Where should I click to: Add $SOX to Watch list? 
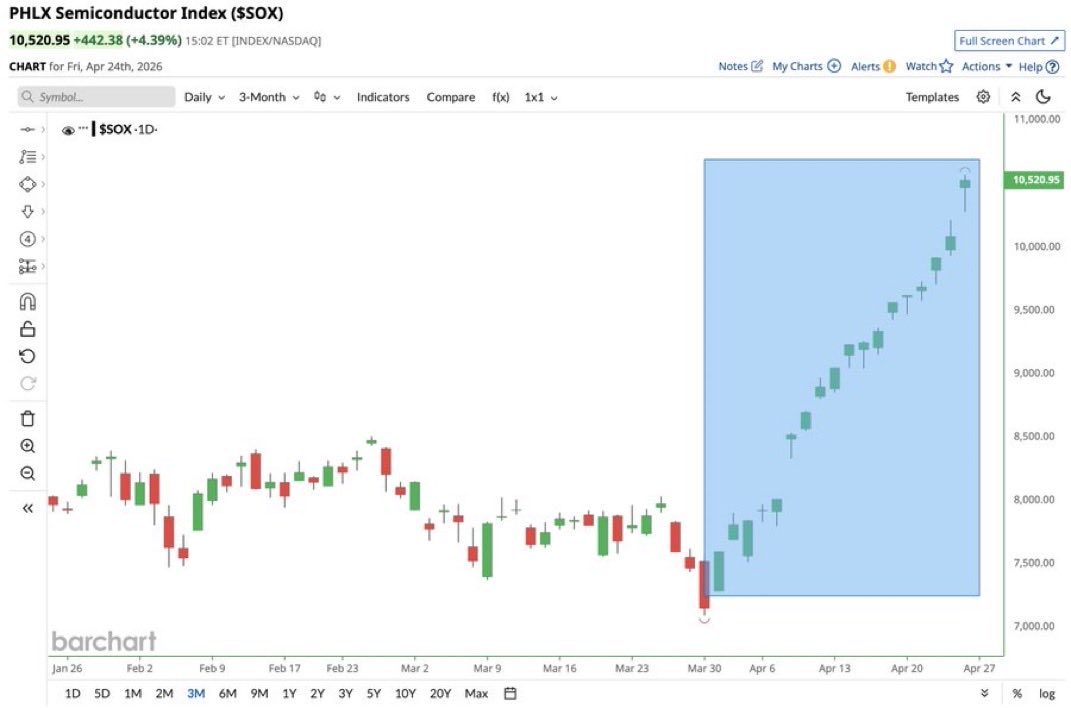[x=929, y=66]
